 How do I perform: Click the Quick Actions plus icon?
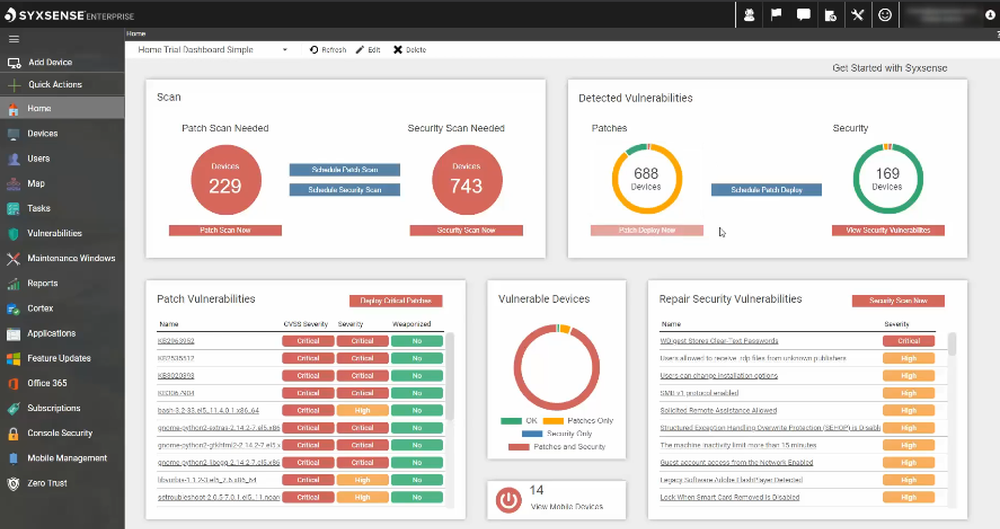14,85
